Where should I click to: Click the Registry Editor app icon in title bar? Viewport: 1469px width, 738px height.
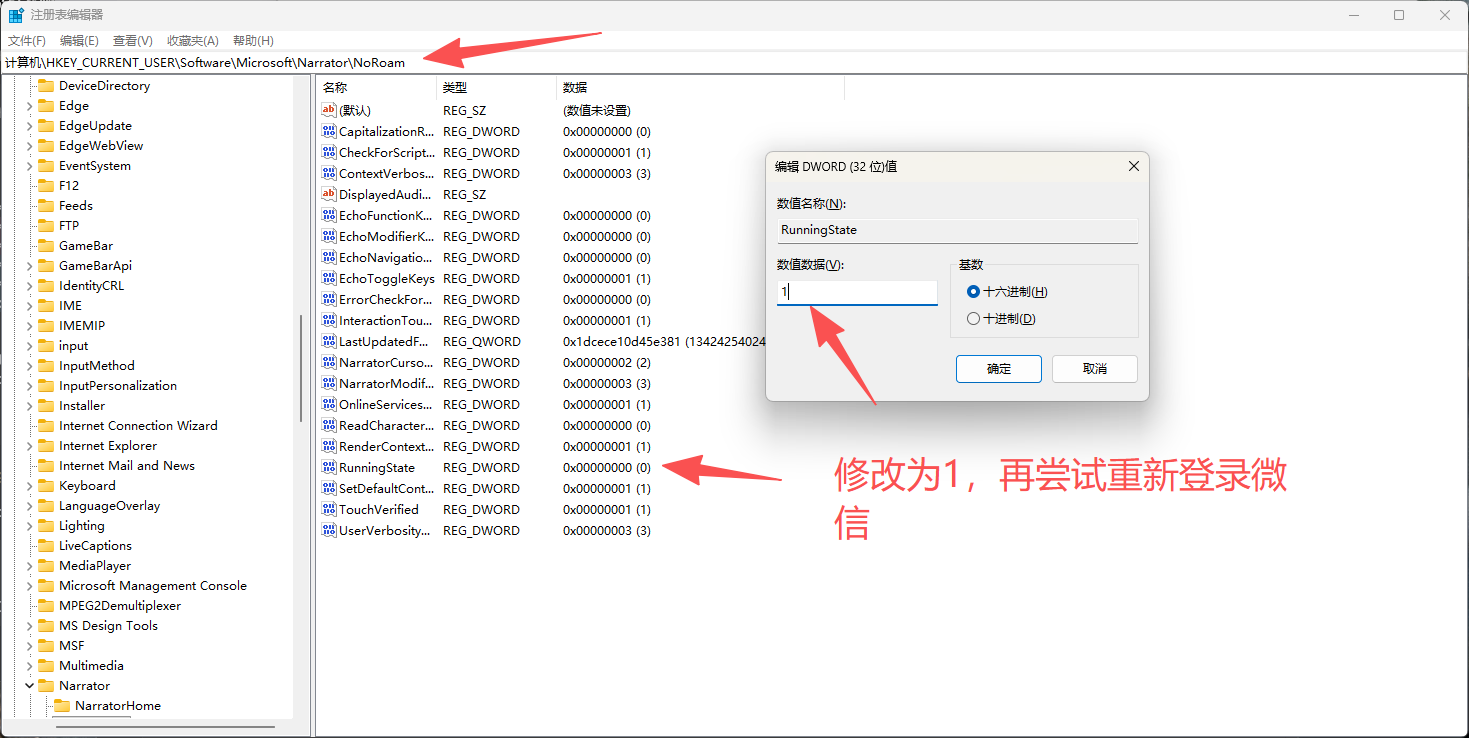coord(16,15)
